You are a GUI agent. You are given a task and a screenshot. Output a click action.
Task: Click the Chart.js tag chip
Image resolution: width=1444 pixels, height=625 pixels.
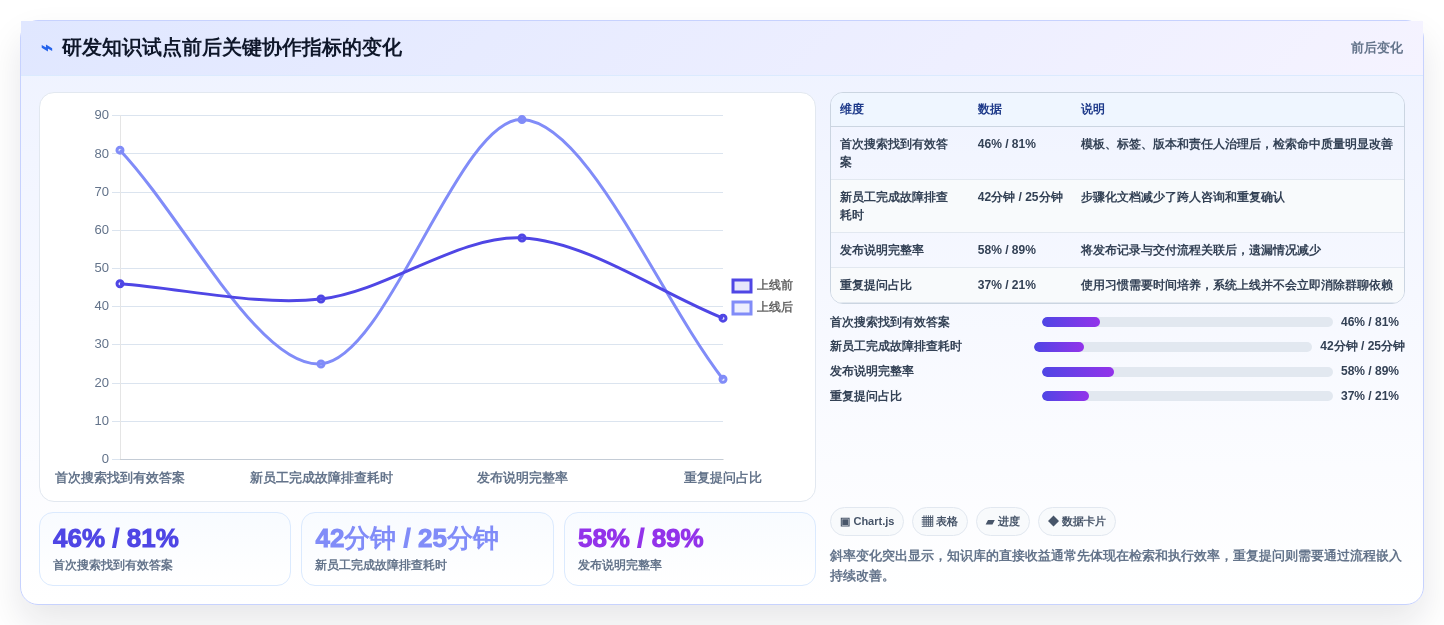click(x=867, y=522)
